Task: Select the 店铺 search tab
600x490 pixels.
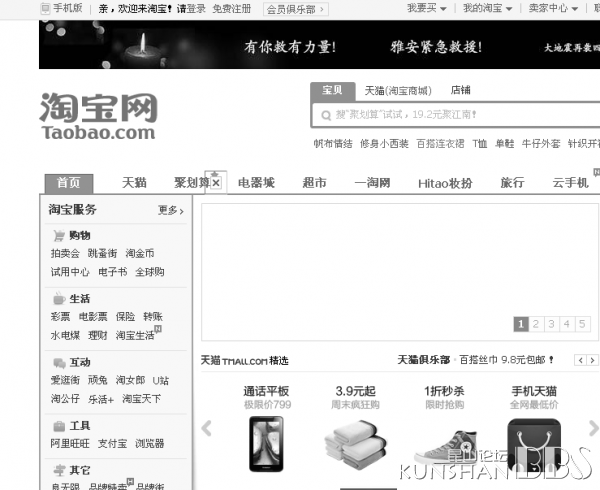Action: pyautogui.click(x=460, y=90)
